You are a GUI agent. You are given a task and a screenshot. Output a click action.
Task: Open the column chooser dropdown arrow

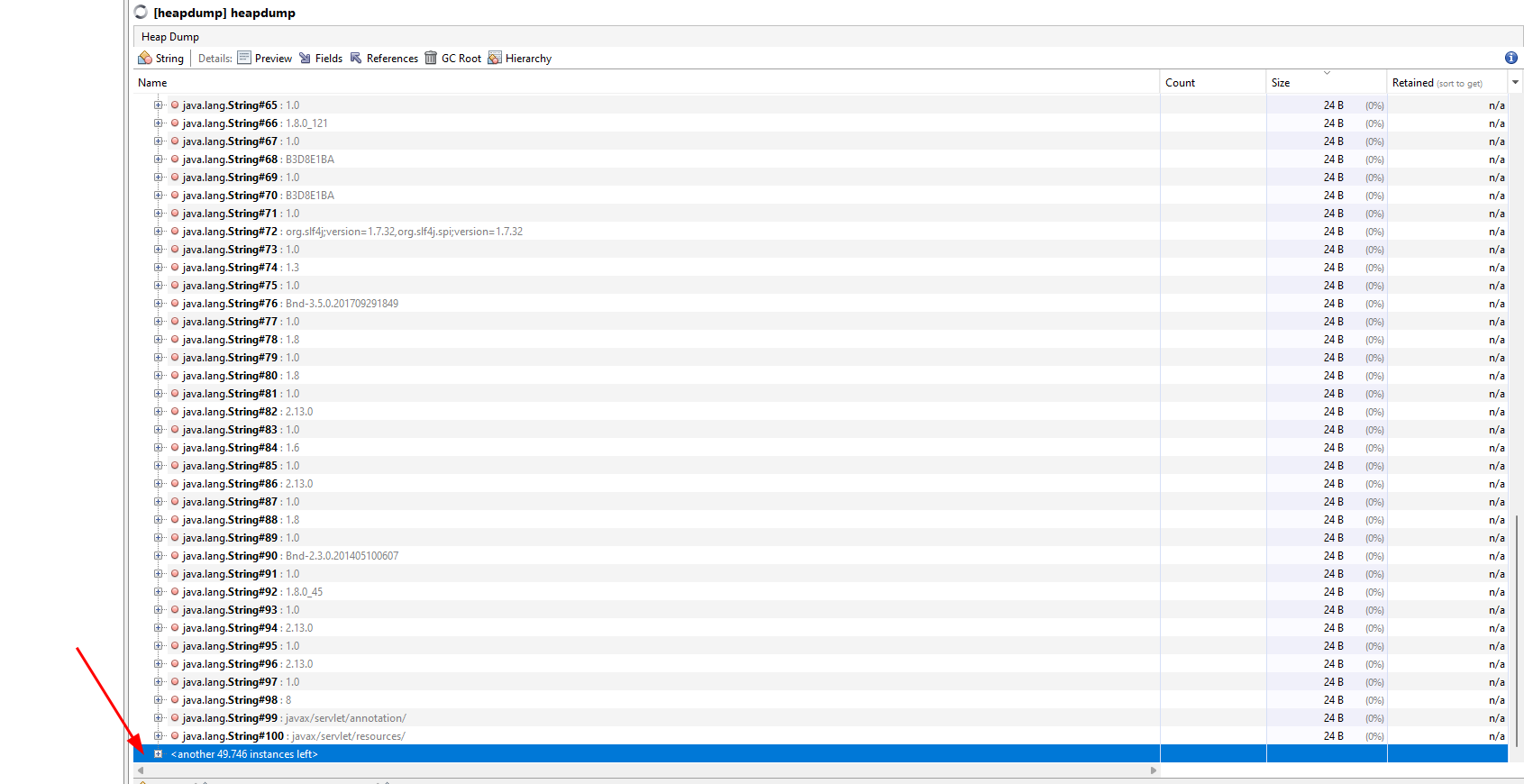tap(1516, 83)
